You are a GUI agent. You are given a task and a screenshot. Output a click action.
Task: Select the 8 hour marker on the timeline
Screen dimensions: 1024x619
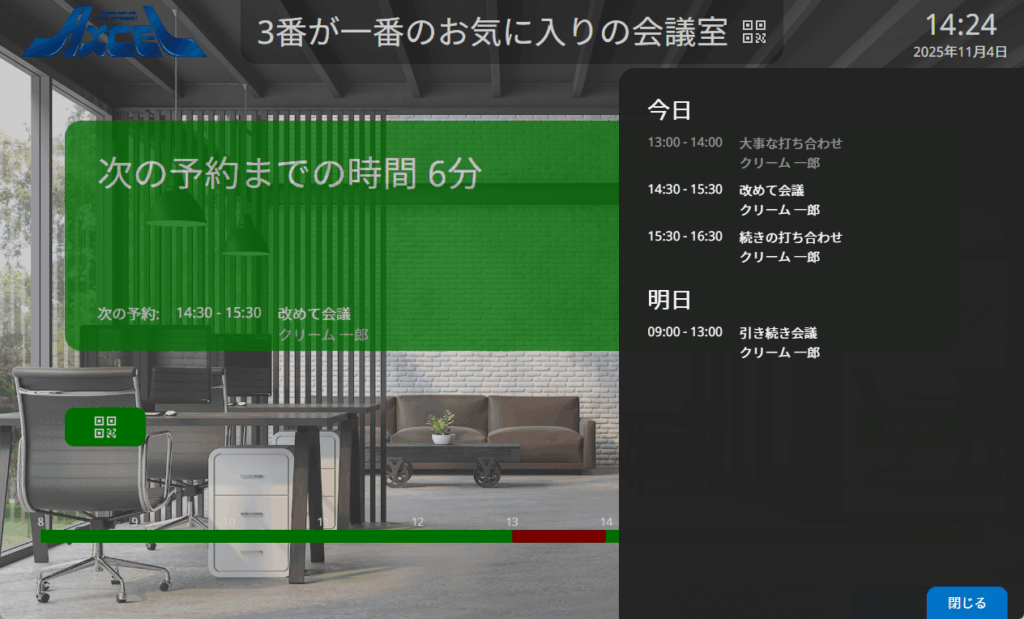[x=41, y=522]
